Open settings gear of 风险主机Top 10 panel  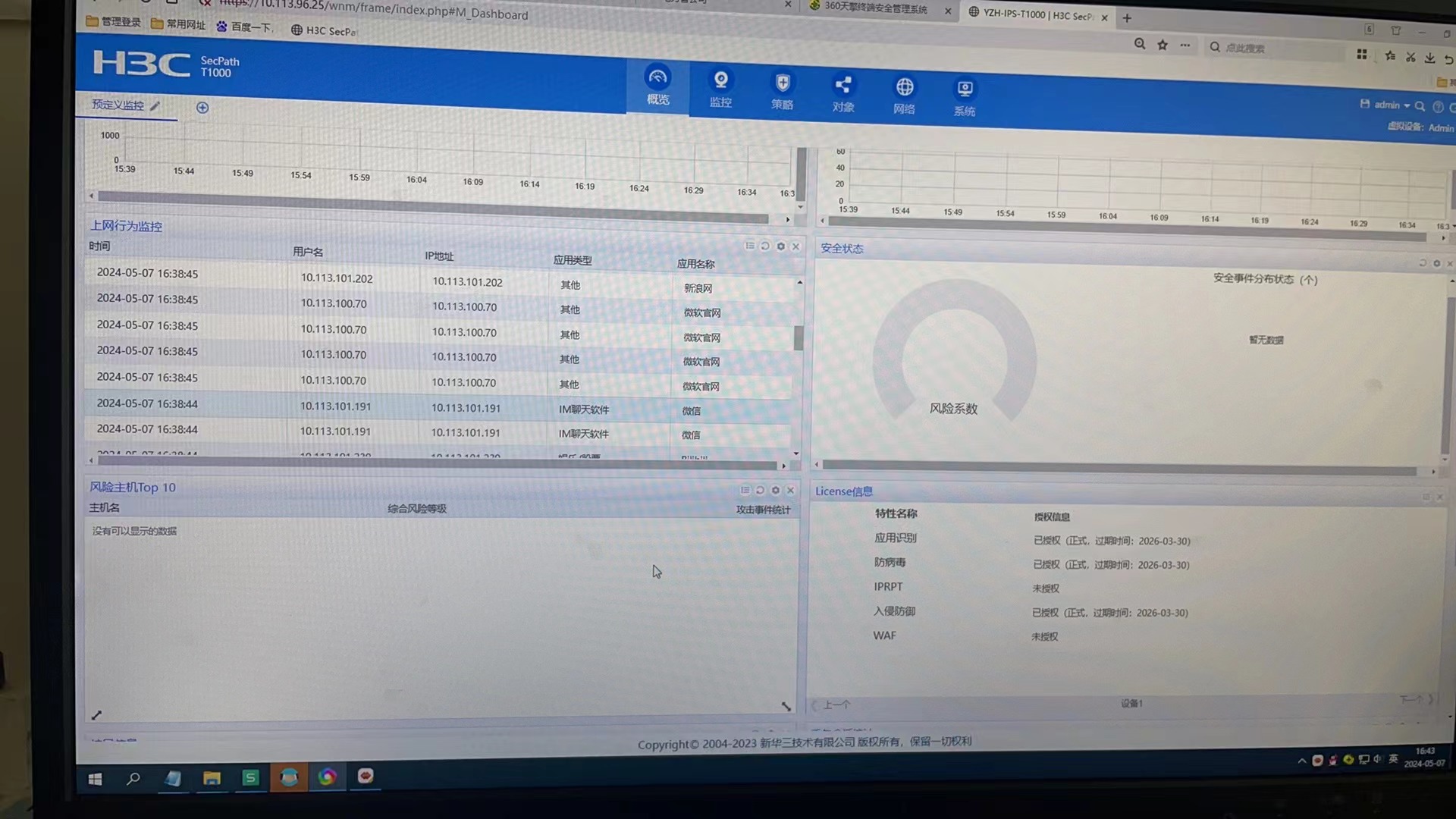[x=775, y=490]
